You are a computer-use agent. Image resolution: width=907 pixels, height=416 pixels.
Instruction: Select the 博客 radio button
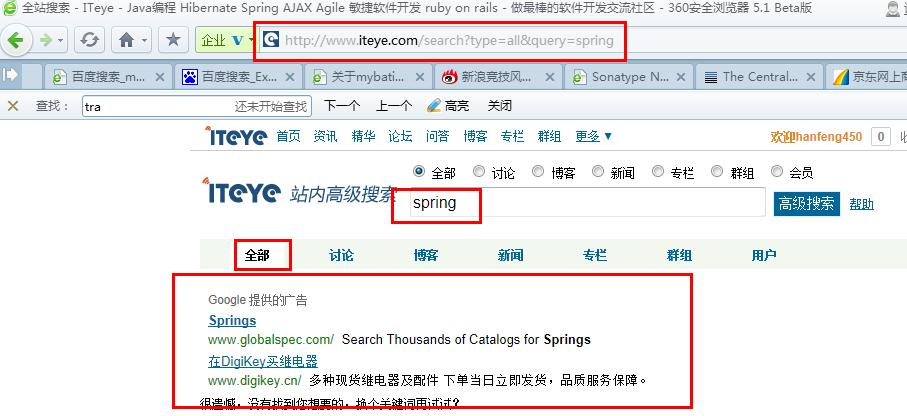pos(539,172)
